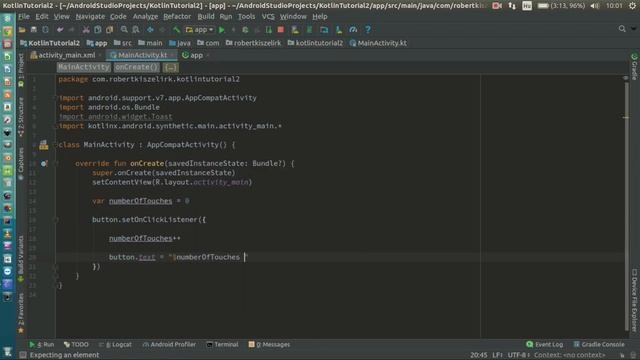Open the Analyze menu
640x360 pixels.
coord(145,16)
